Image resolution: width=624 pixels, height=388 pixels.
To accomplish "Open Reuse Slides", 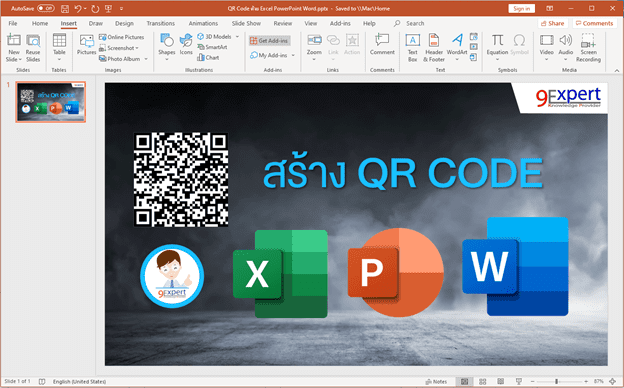I will [33, 48].
